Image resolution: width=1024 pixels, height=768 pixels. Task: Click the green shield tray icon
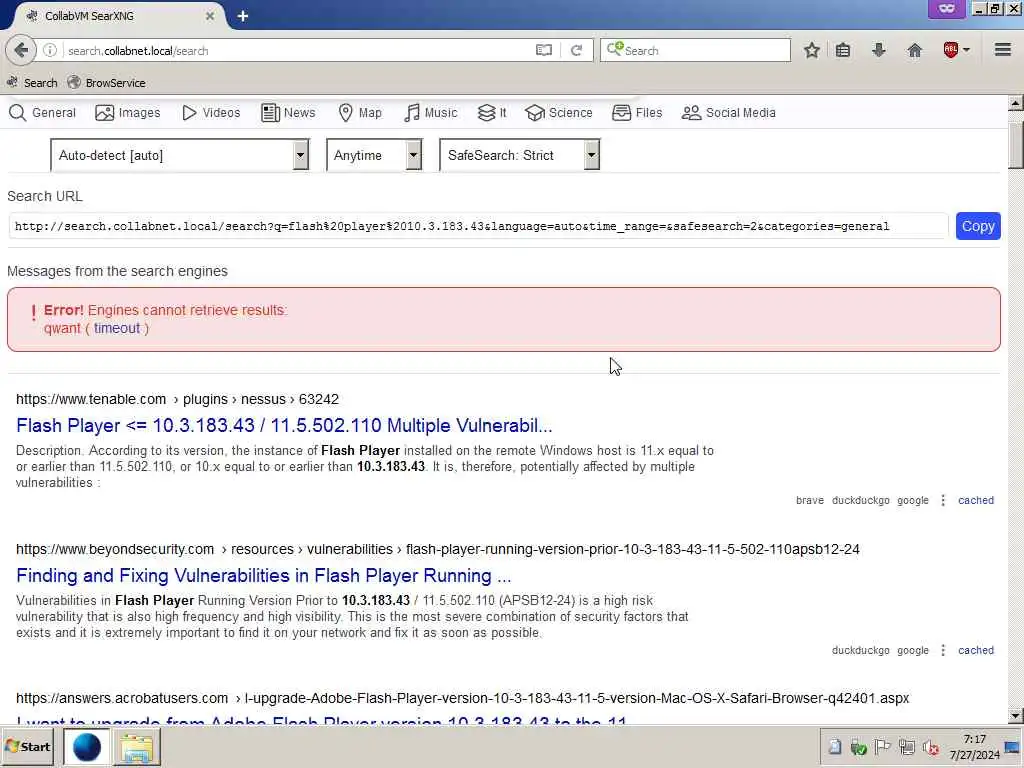point(859,747)
